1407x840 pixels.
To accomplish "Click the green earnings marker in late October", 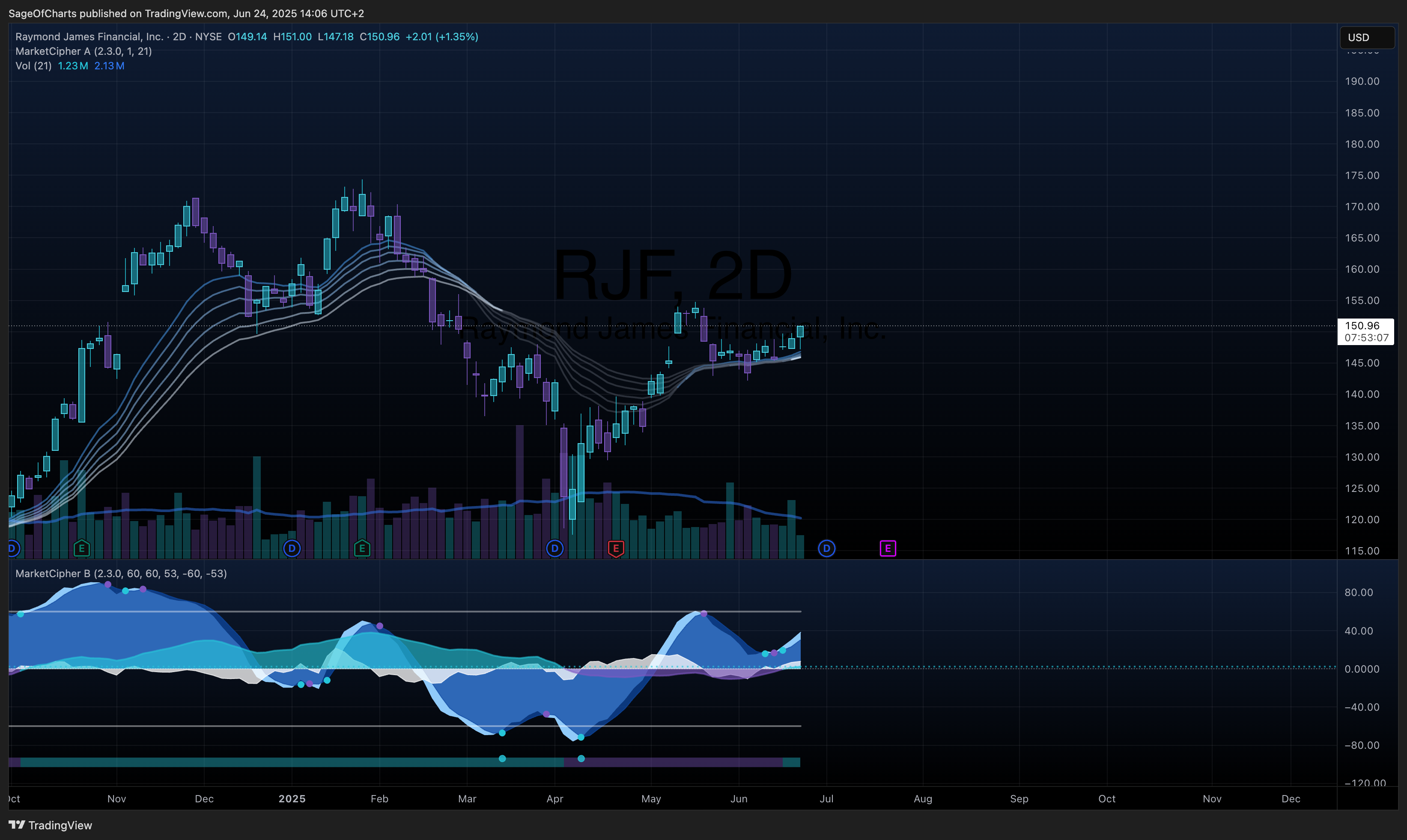I will pos(81,548).
